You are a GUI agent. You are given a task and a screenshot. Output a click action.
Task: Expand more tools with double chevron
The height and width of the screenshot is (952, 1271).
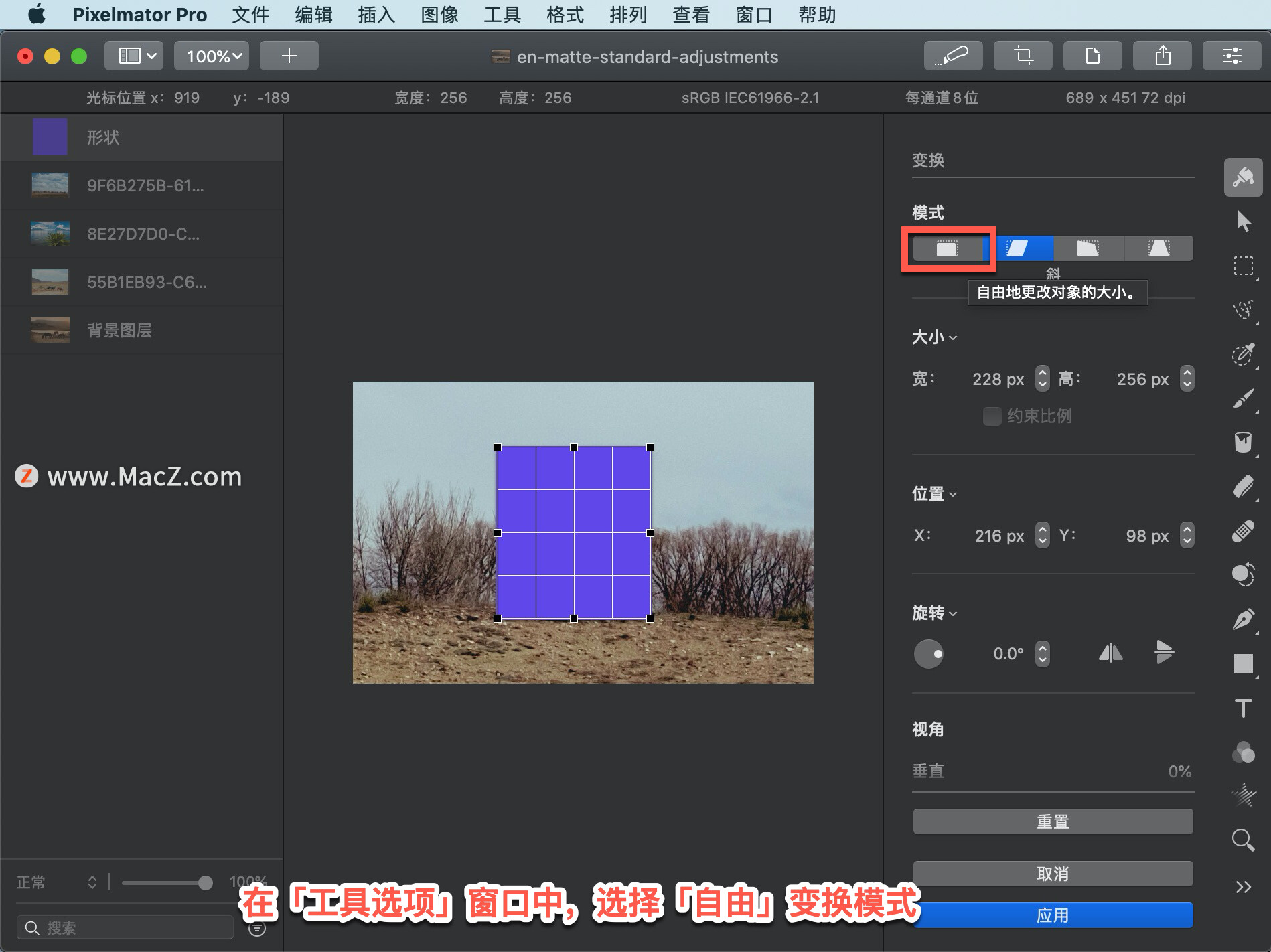coord(1244,887)
